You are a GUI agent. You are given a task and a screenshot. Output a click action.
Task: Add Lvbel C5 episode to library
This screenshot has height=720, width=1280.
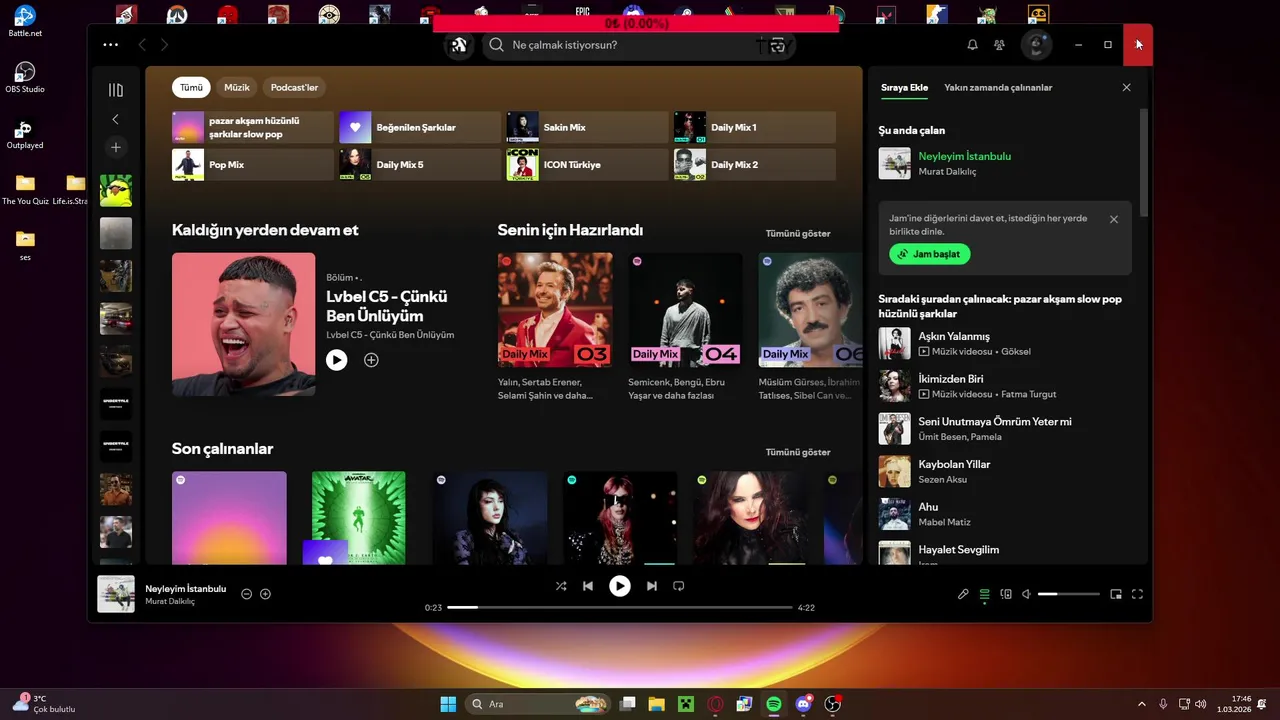371,360
